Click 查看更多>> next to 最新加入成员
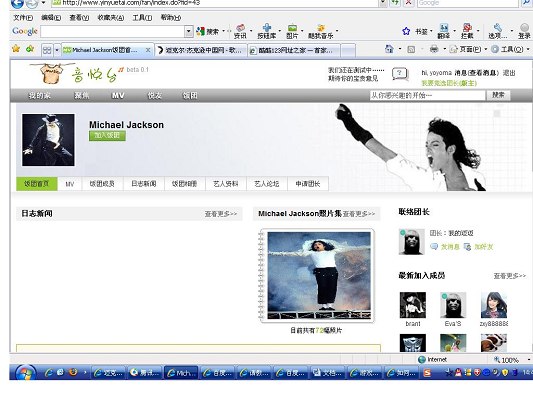The height and width of the screenshot is (400, 533). (x=510, y=276)
